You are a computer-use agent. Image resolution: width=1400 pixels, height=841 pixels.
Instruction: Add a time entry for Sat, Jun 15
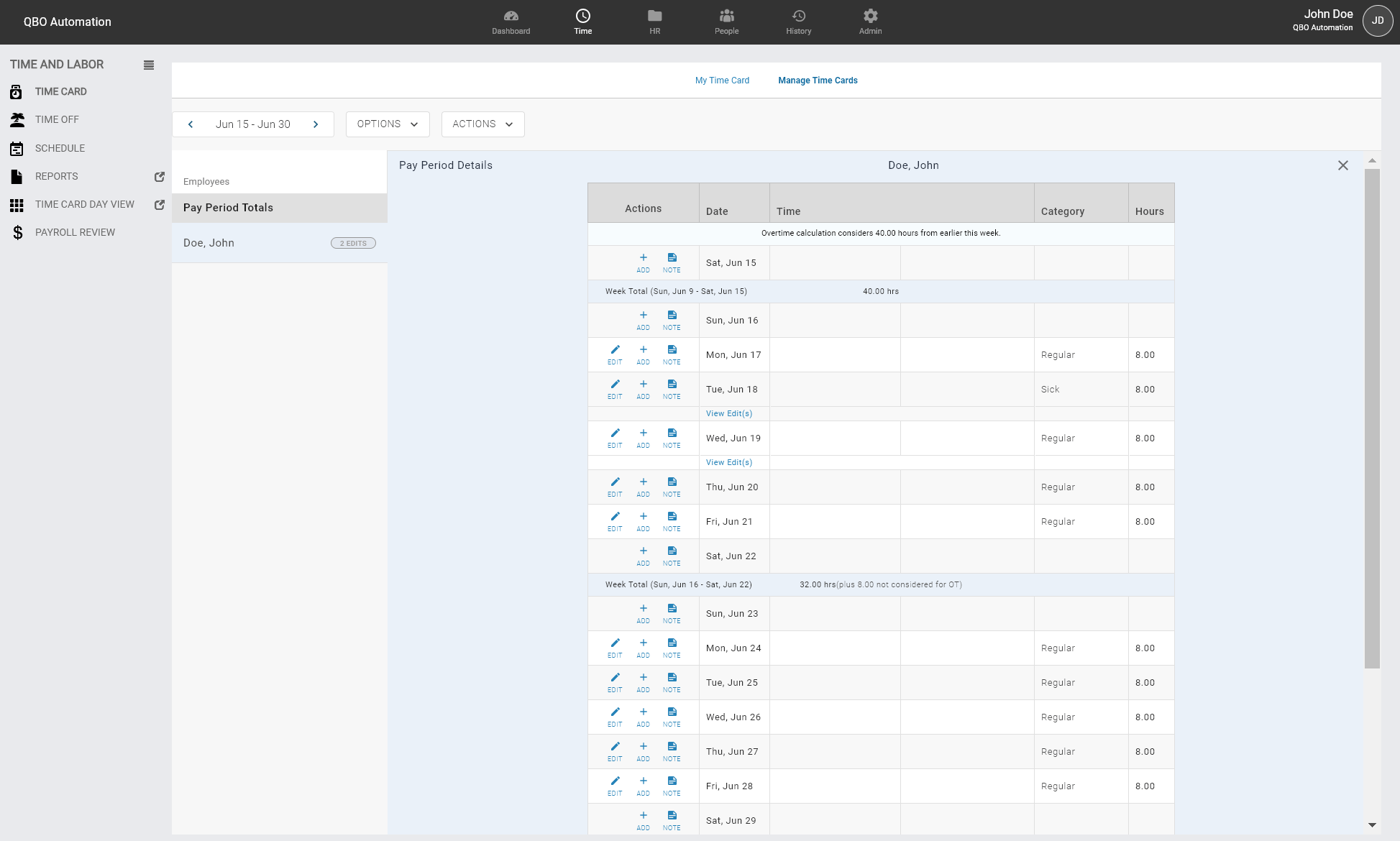tap(643, 262)
